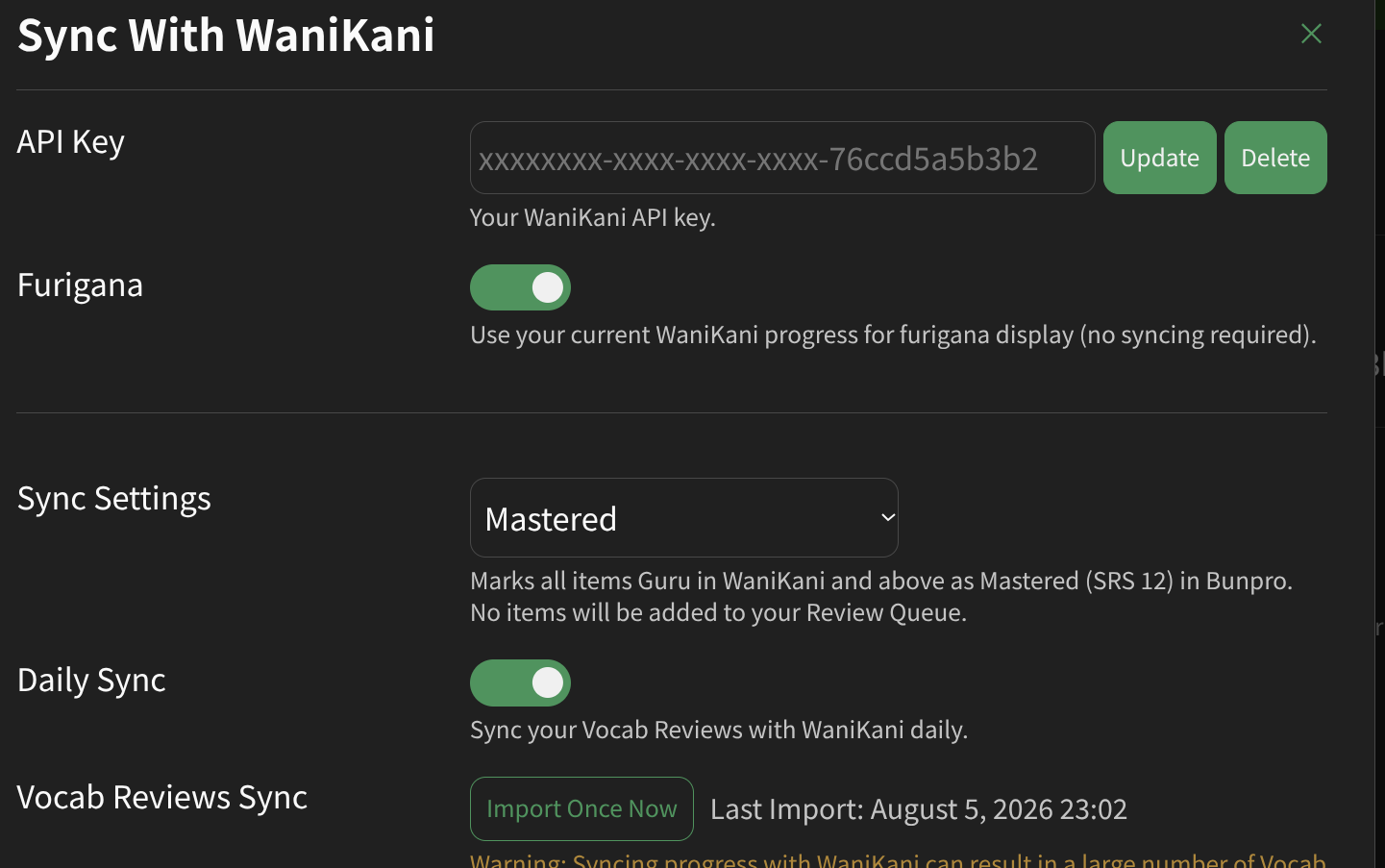
Task: Click the Mastered SRS 12 description text
Action: click(881, 596)
